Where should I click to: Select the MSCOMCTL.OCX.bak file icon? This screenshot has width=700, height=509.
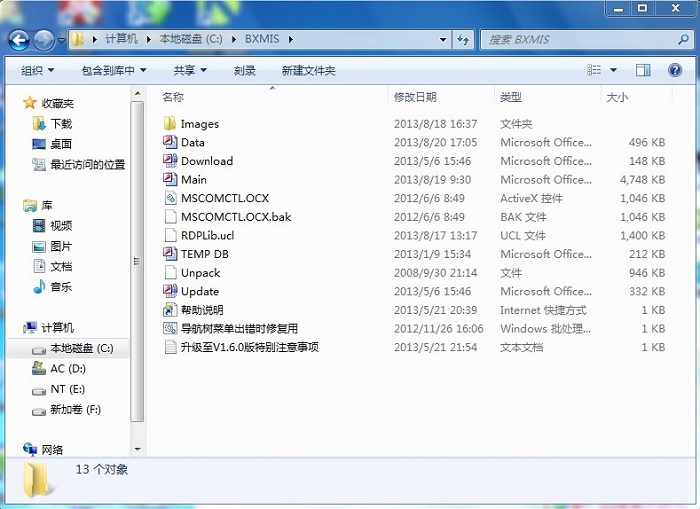coord(170,217)
